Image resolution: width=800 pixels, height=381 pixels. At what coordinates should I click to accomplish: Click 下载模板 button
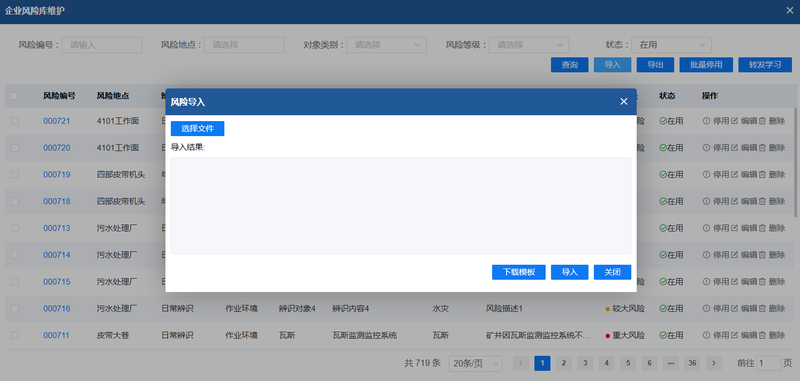[x=519, y=272]
